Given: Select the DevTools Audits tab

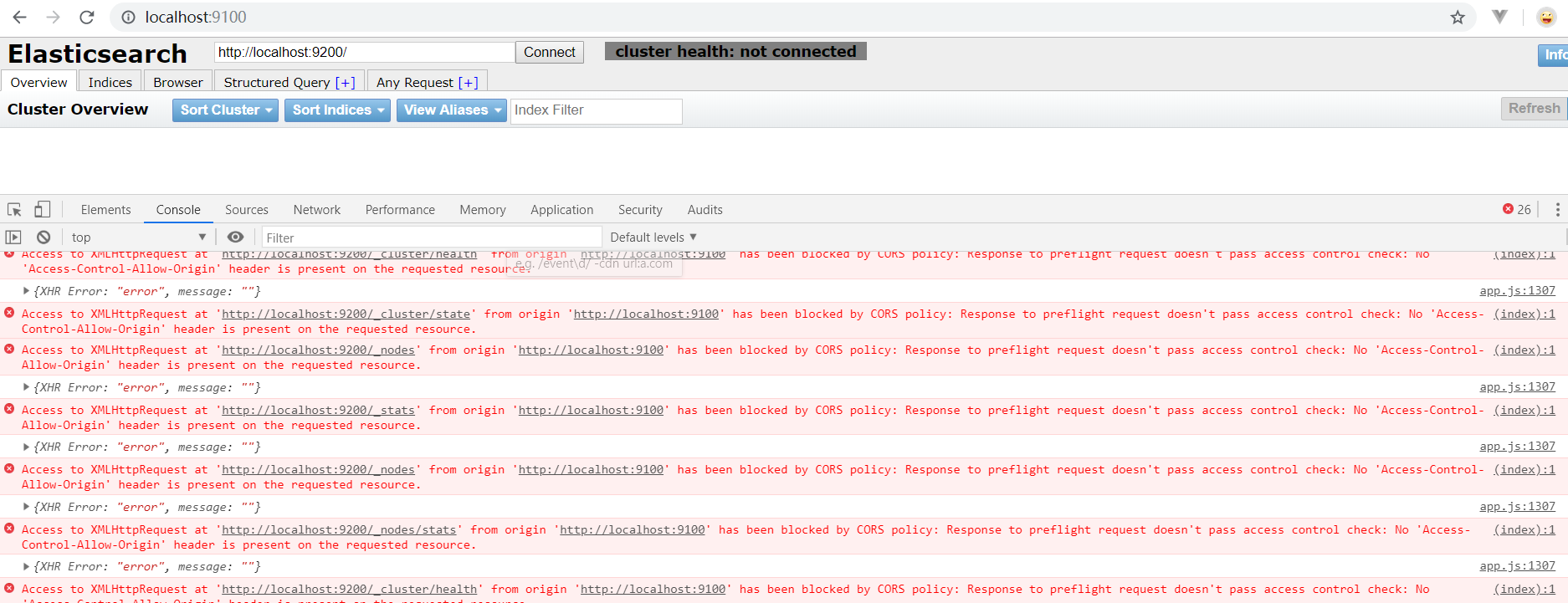Looking at the screenshot, I should coord(705,210).
